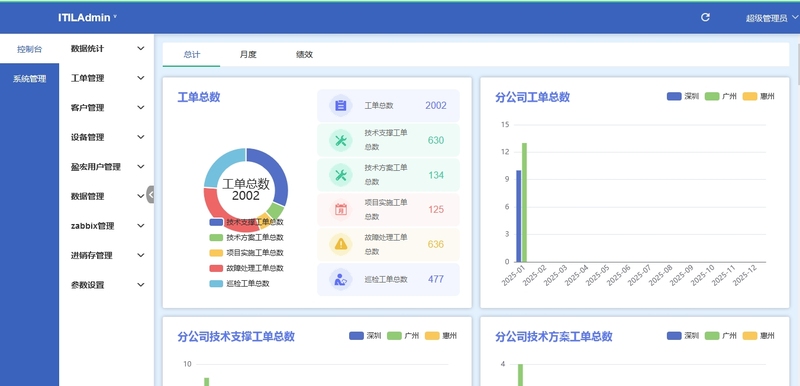Click the refresh icon in the header
The image size is (800, 386).
(x=705, y=17)
